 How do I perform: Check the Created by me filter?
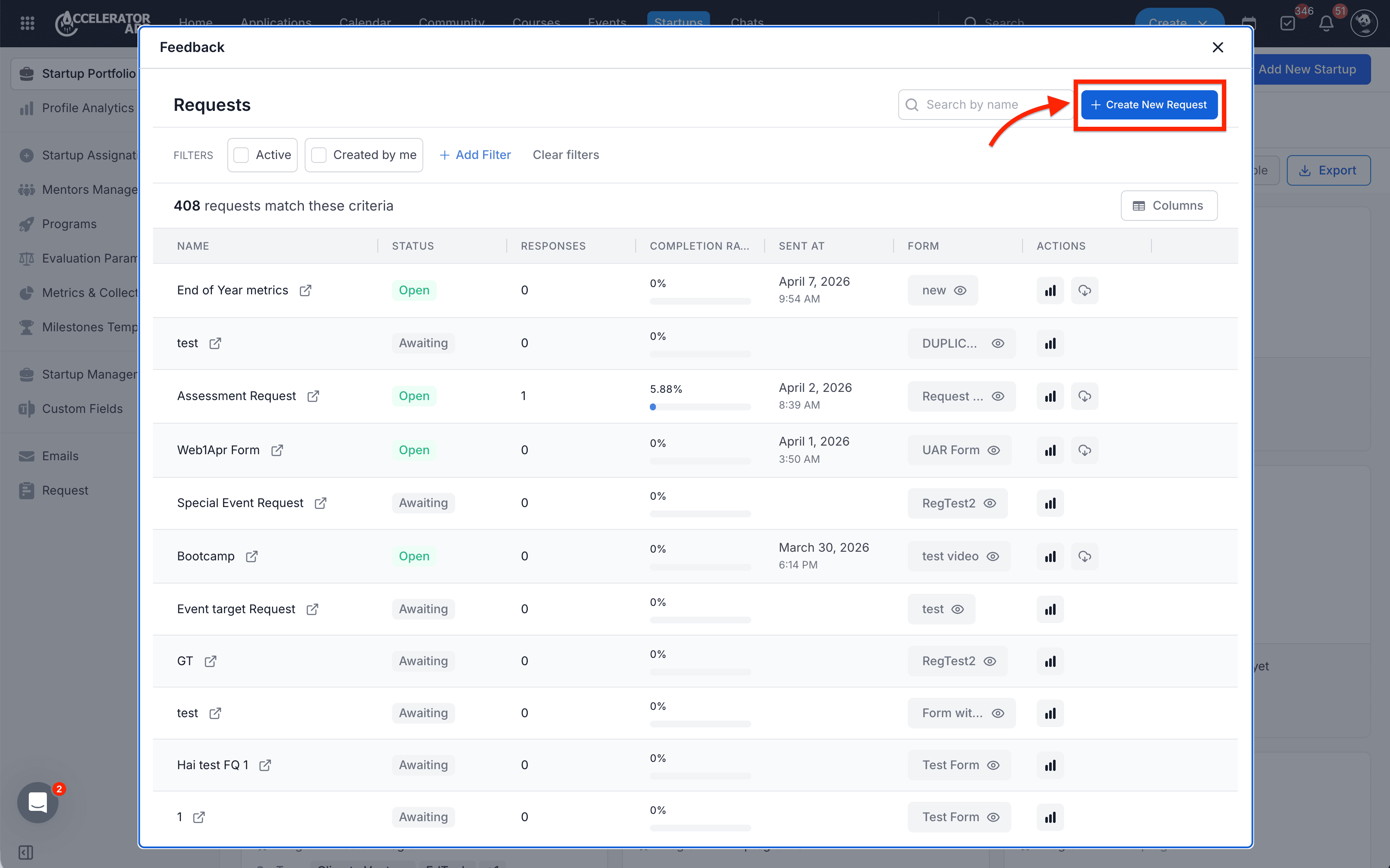pos(318,155)
